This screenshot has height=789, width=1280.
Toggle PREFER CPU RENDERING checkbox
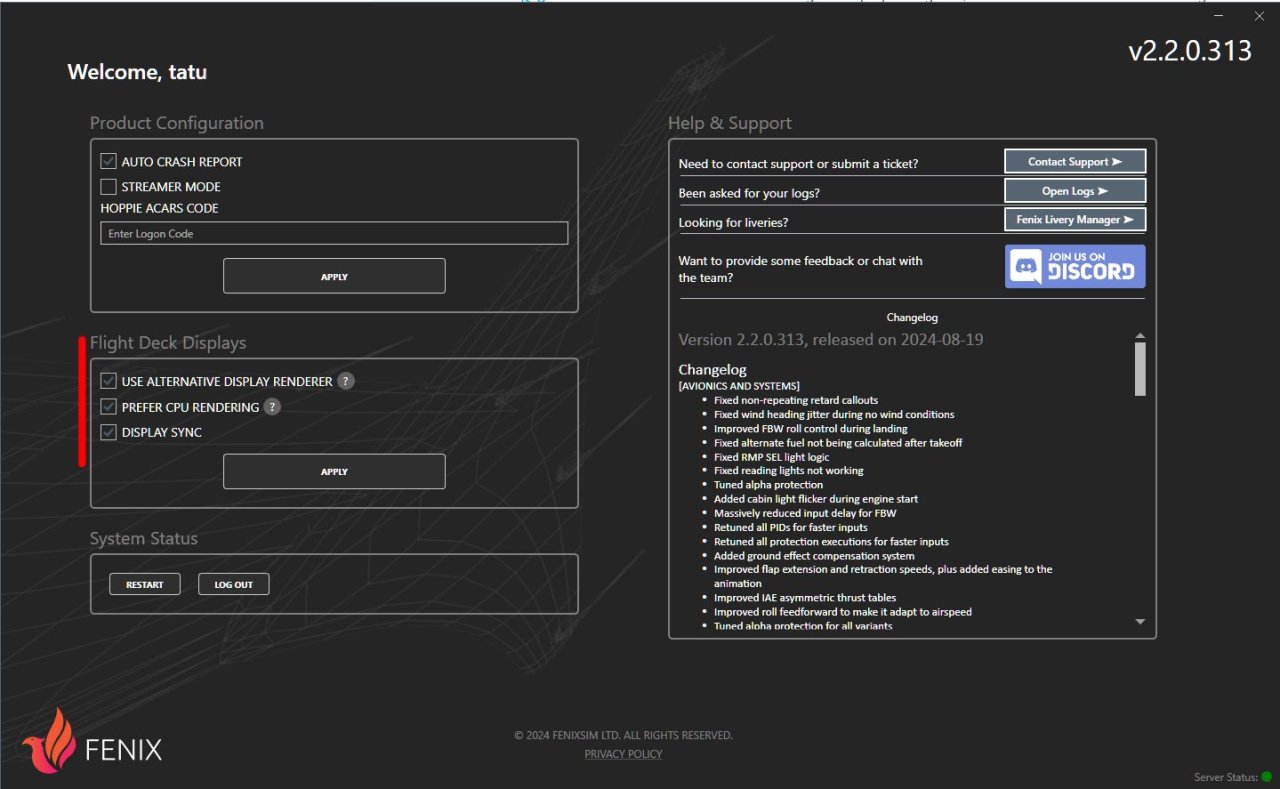point(108,407)
